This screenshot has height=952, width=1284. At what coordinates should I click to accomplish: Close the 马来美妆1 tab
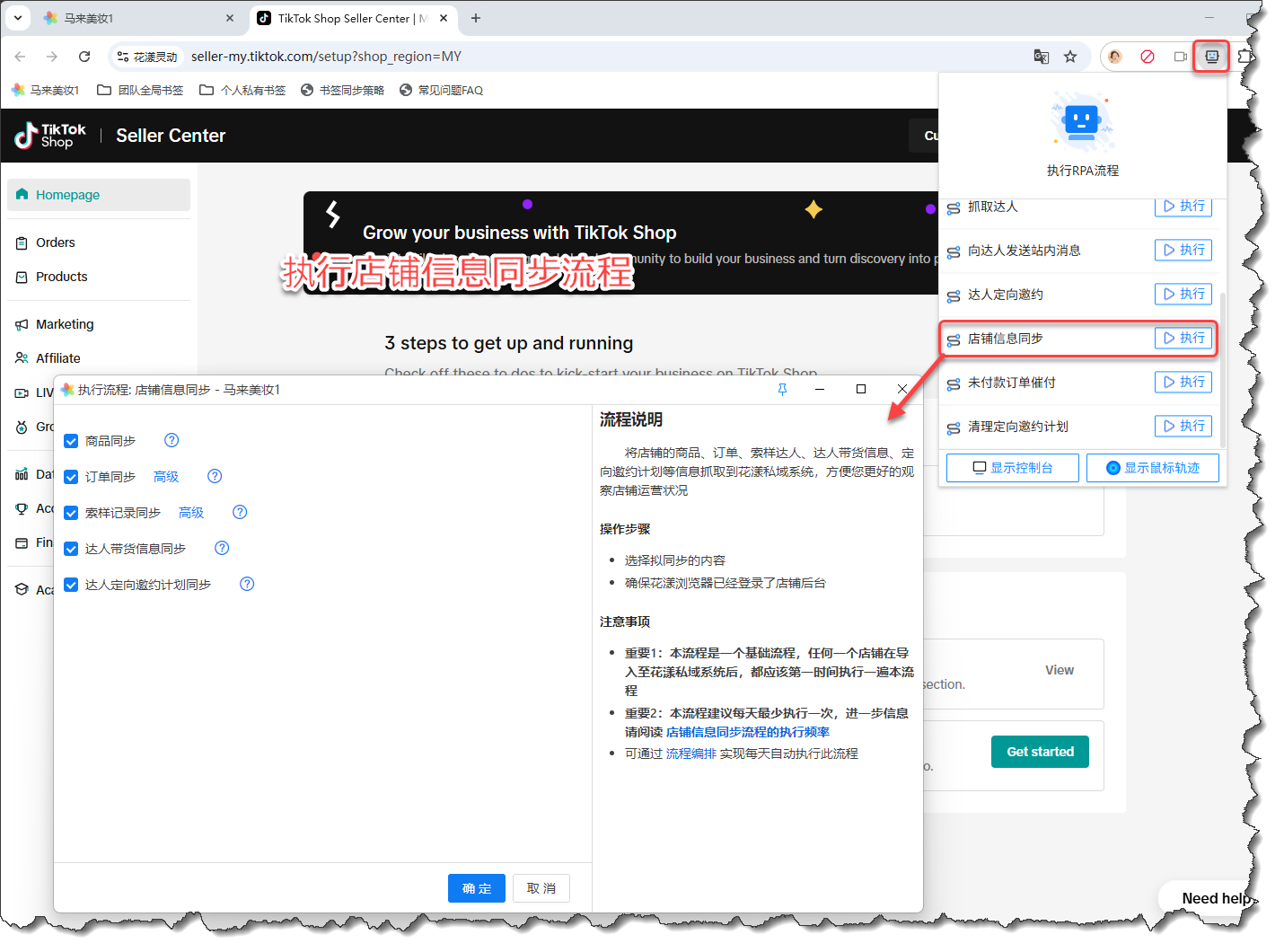click(230, 18)
